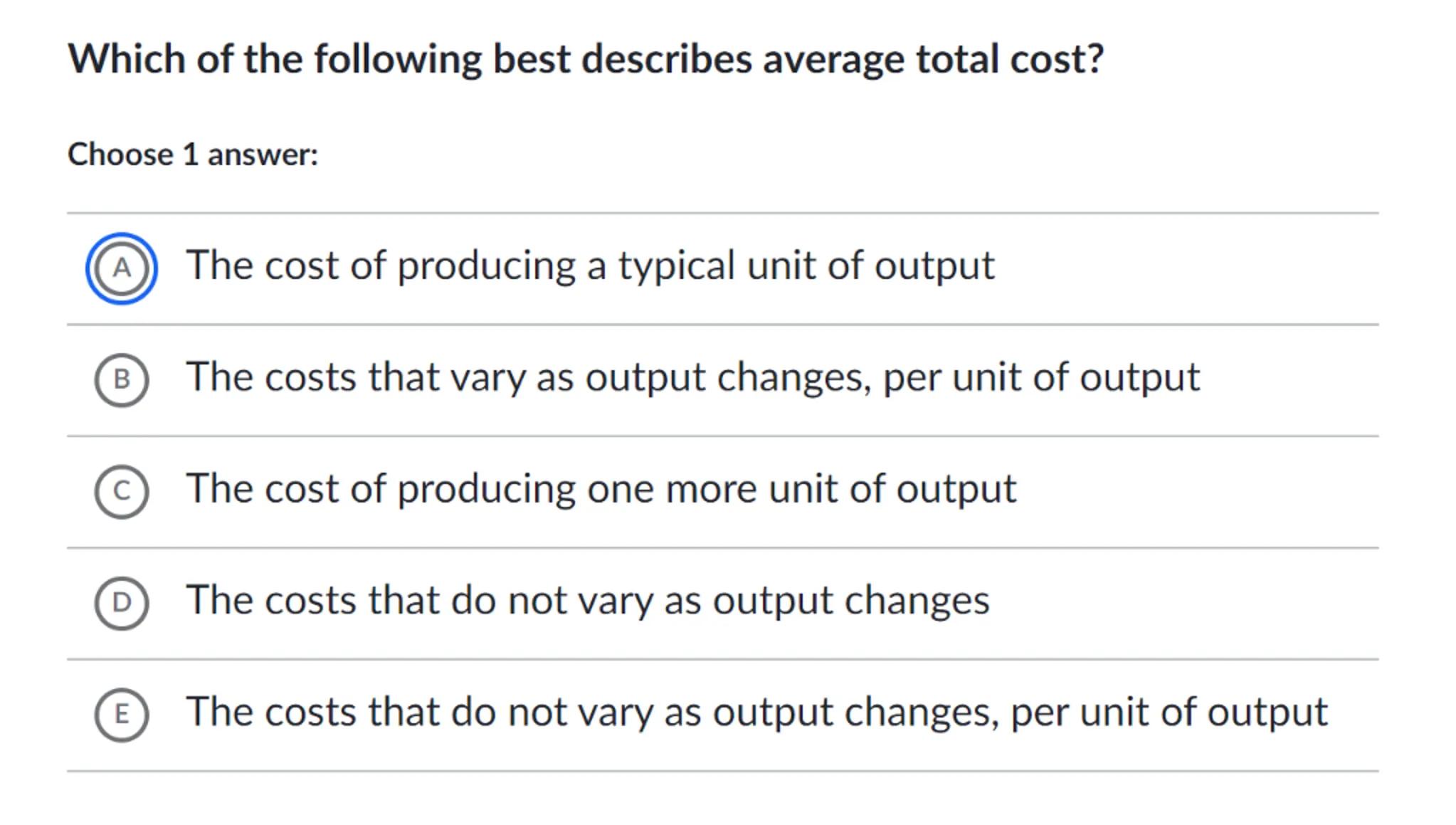
Task: Select the option E radio circle
Action: [x=122, y=714]
